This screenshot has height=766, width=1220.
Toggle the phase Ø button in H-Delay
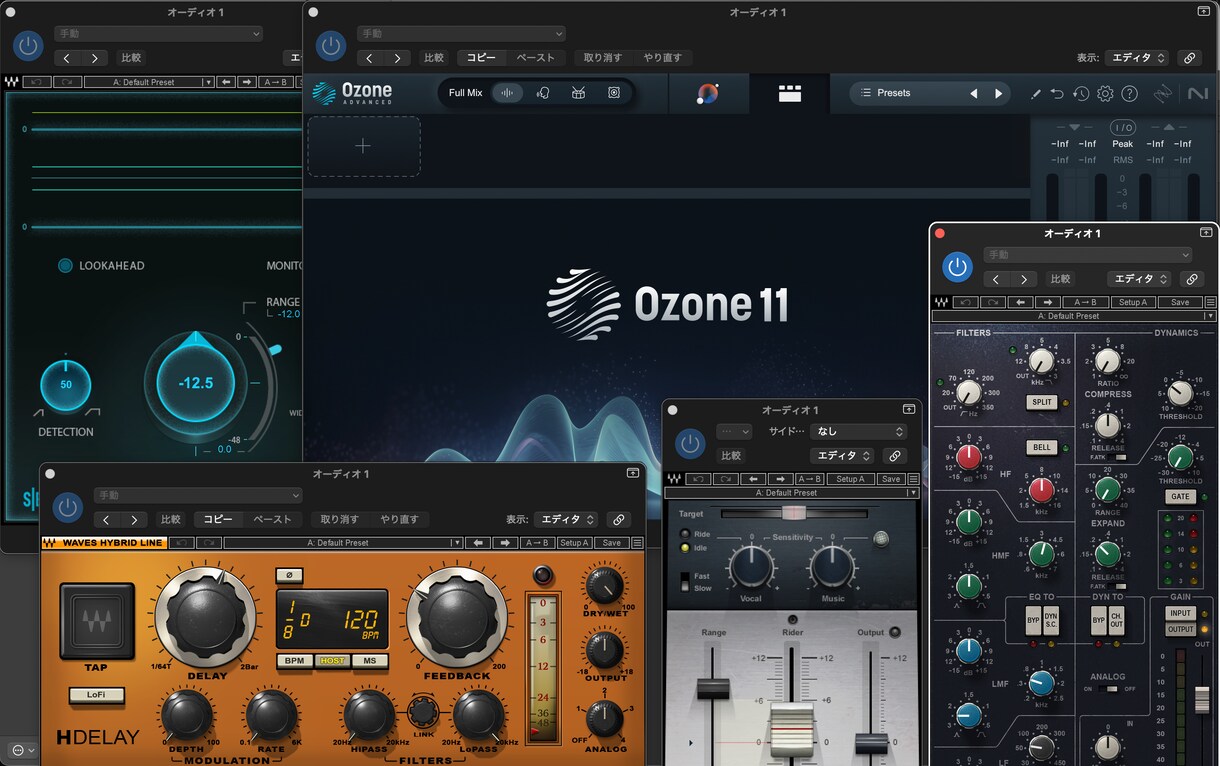pyautogui.click(x=289, y=576)
